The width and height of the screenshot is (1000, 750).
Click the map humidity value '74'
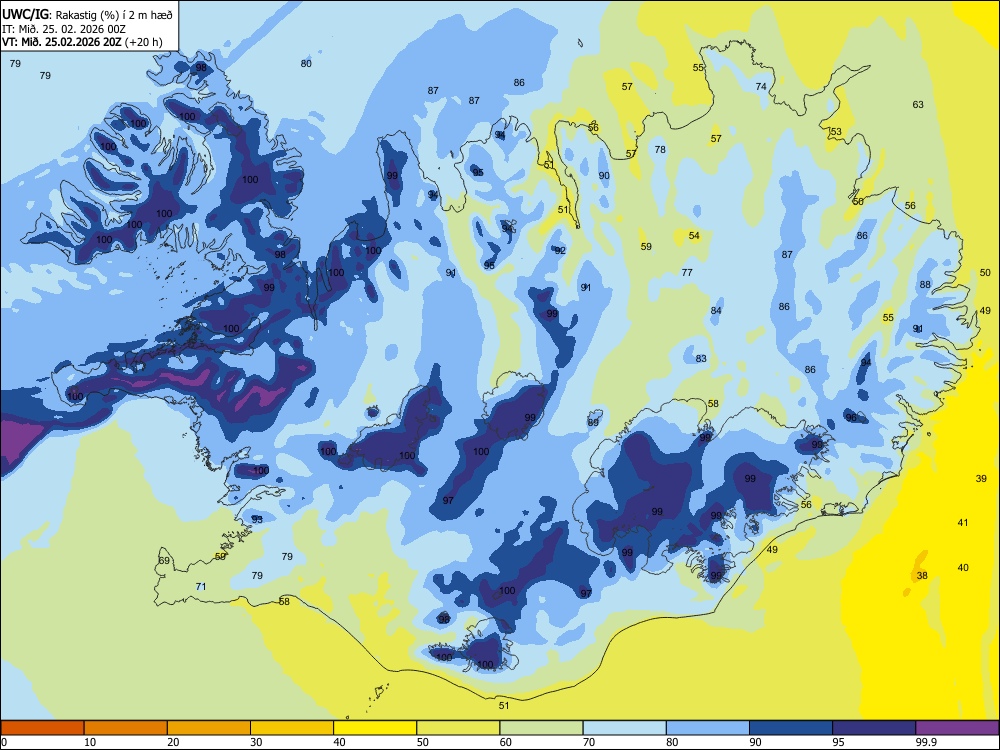(x=761, y=87)
